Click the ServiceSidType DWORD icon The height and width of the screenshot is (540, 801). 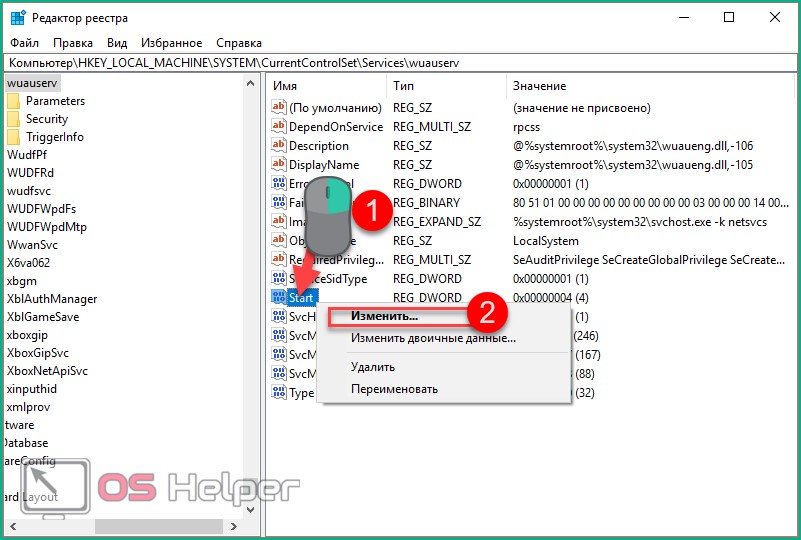[279, 279]
